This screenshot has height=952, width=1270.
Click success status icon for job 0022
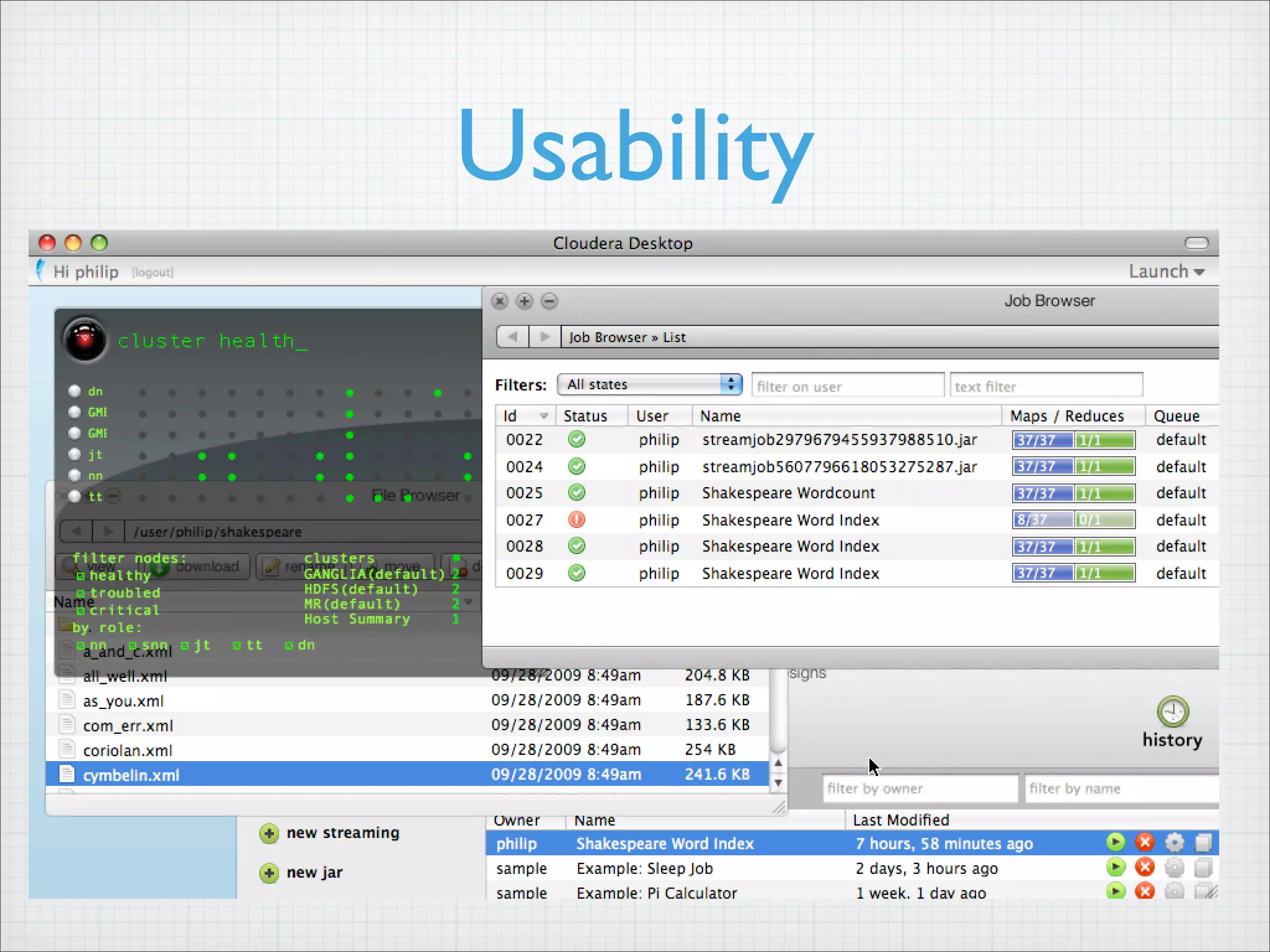(577, 439)
